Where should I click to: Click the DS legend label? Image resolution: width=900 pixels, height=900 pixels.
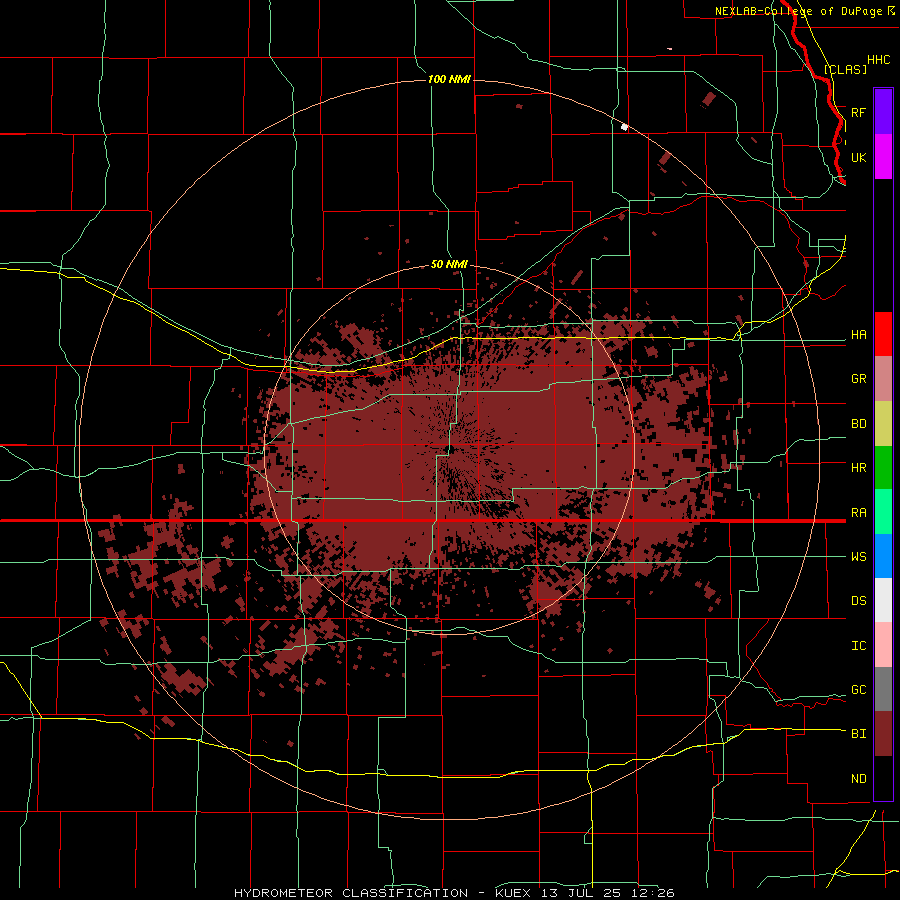[858, 601]
